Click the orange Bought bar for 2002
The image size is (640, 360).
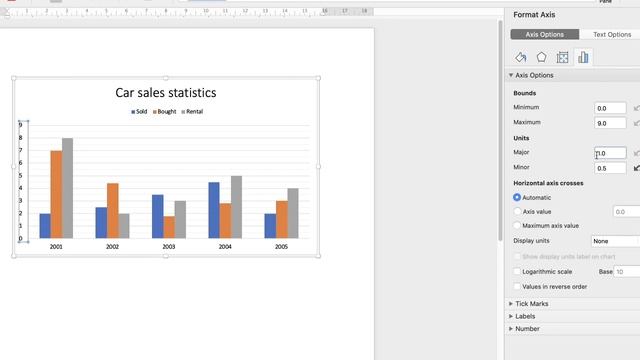tap(113, 211)
